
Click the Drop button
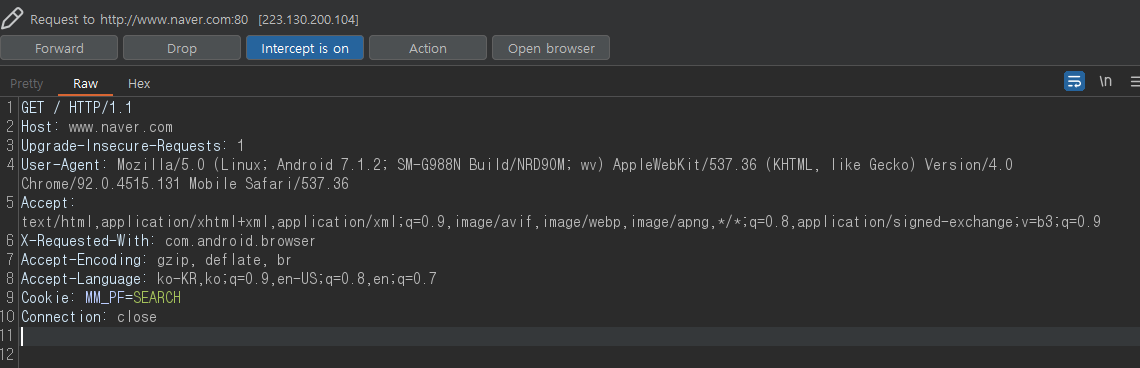tap(182, 48)
